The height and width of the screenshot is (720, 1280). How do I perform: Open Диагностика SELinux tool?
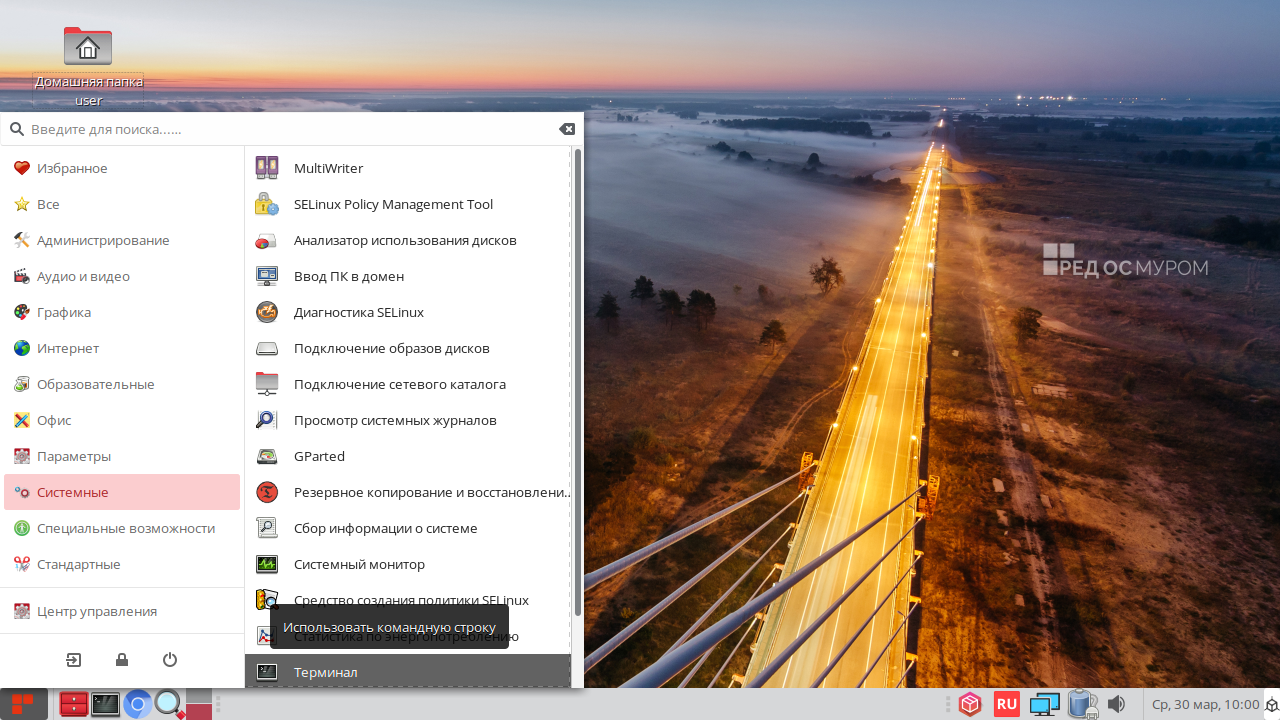pyautogui.click(x=358, y=312)
